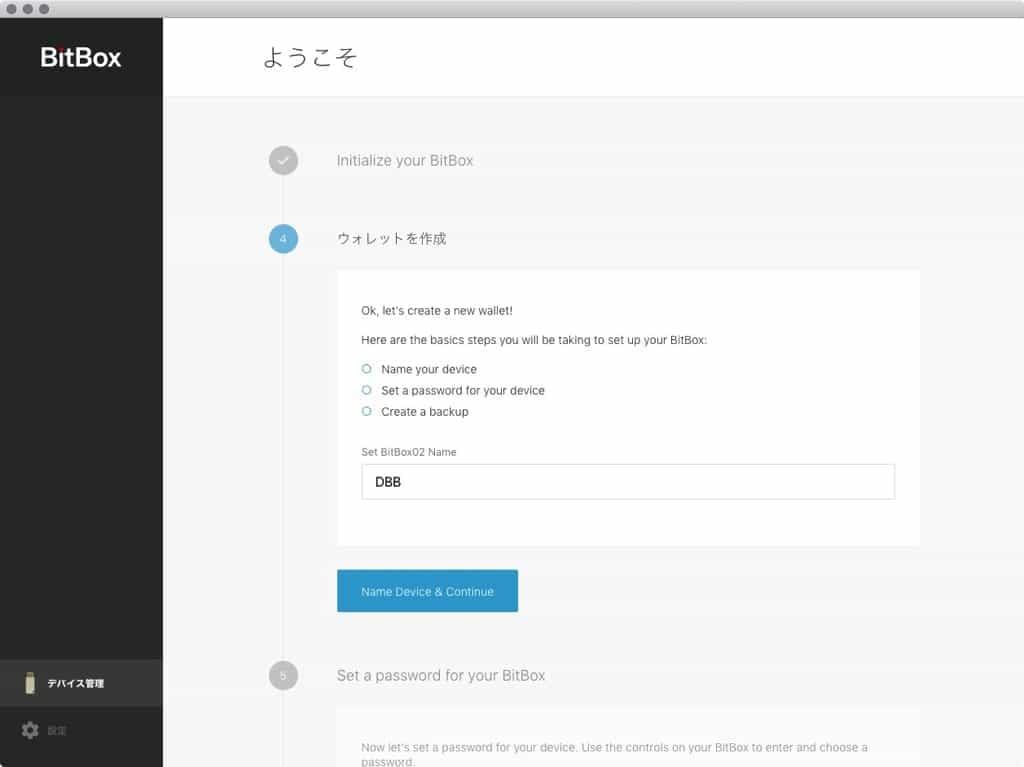Viewport: 1024px width, 767px height.
Task: Close the BitBox app window
Action: point(11,9)
